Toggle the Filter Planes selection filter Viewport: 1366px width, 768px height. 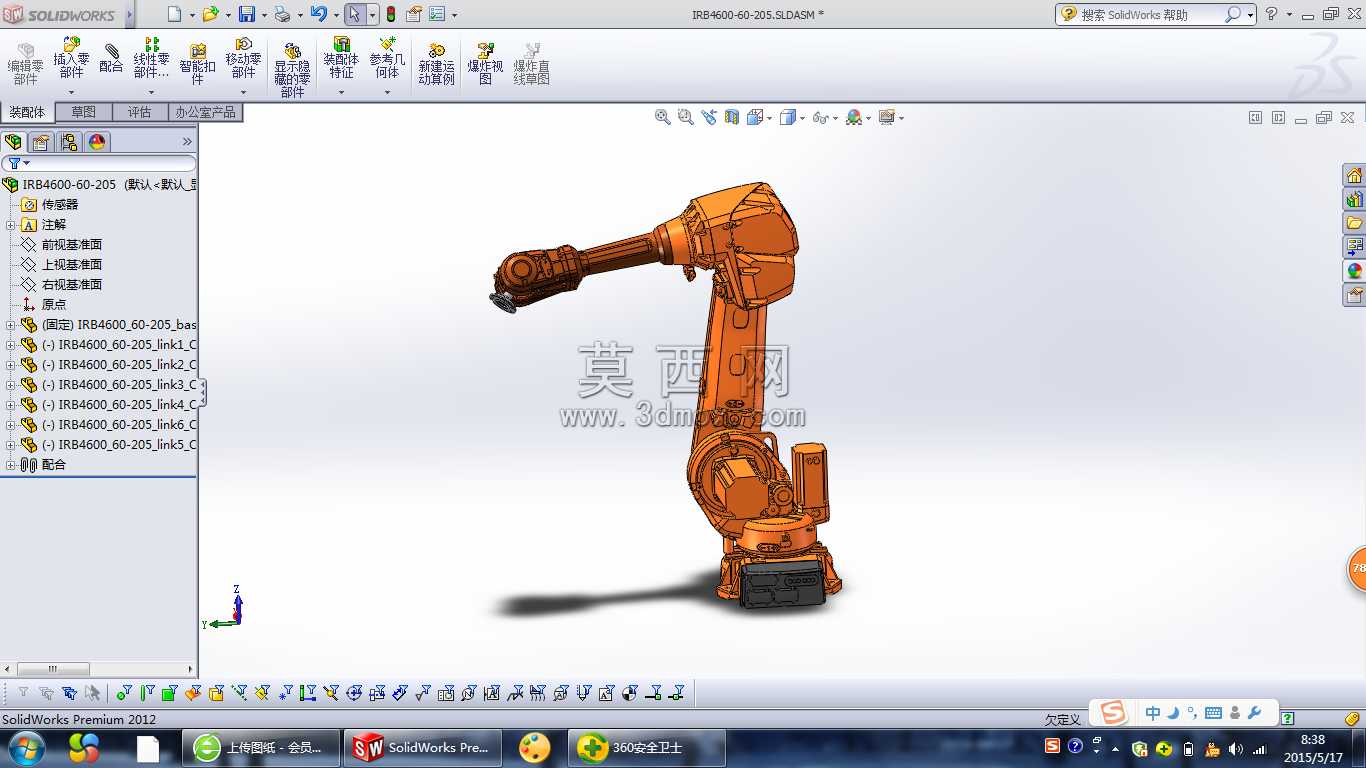coord(262,692)
